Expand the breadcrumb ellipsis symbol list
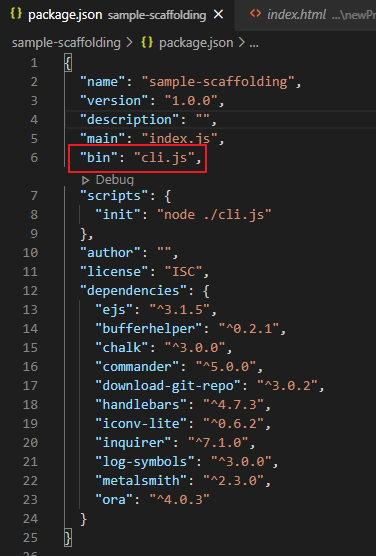 (254, 43)
